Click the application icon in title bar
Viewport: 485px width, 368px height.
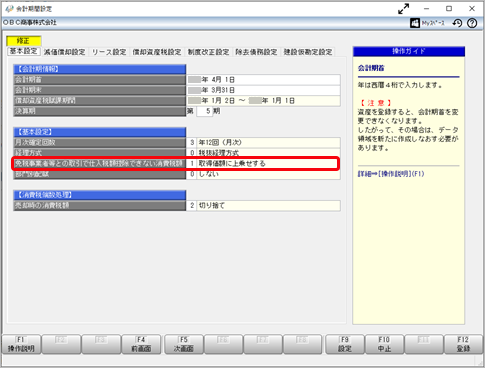[9, 9]
